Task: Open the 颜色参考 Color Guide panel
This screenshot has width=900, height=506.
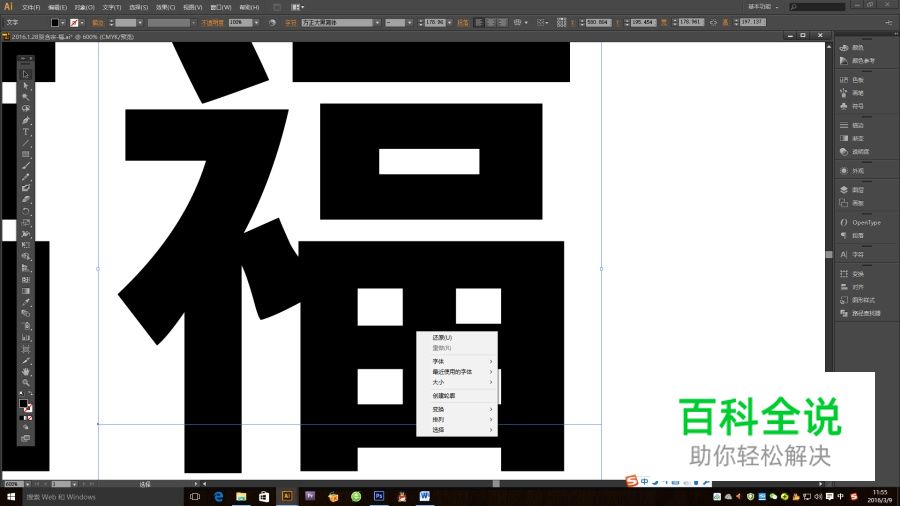Action: [858, 61]
